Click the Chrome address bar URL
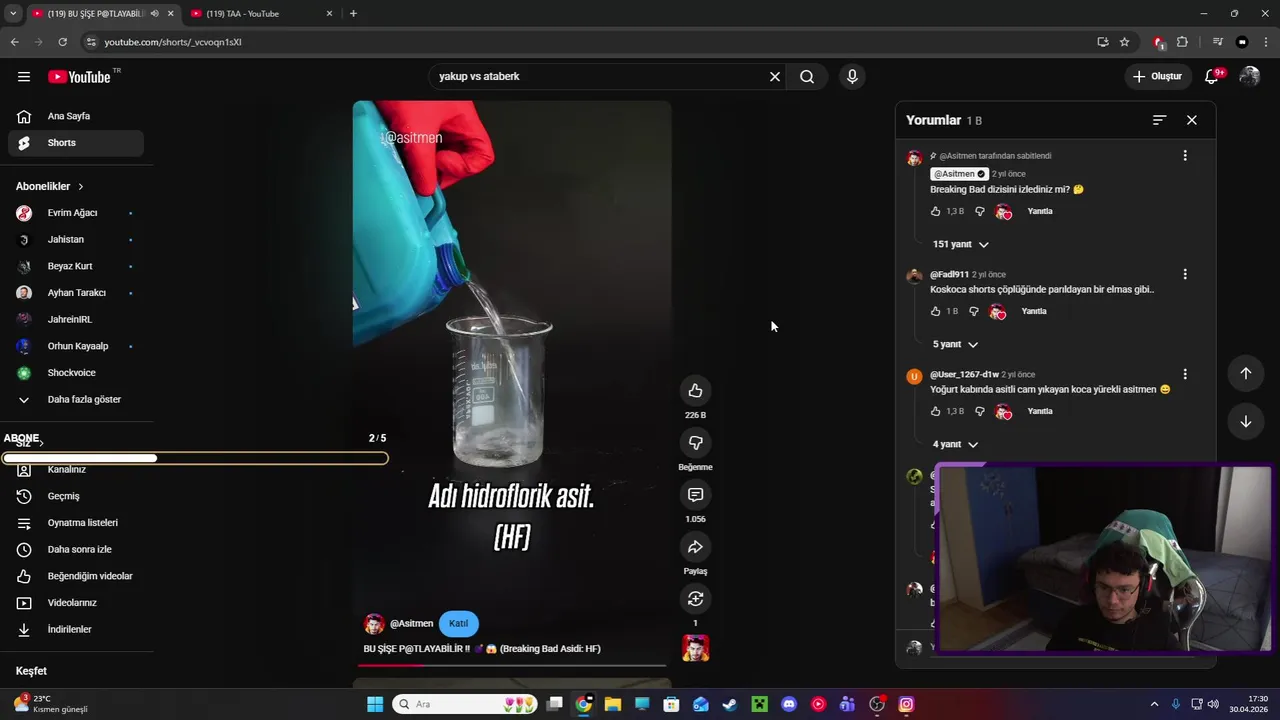The width and height of the screenshot is (1280, 720). tap(173, 42)
